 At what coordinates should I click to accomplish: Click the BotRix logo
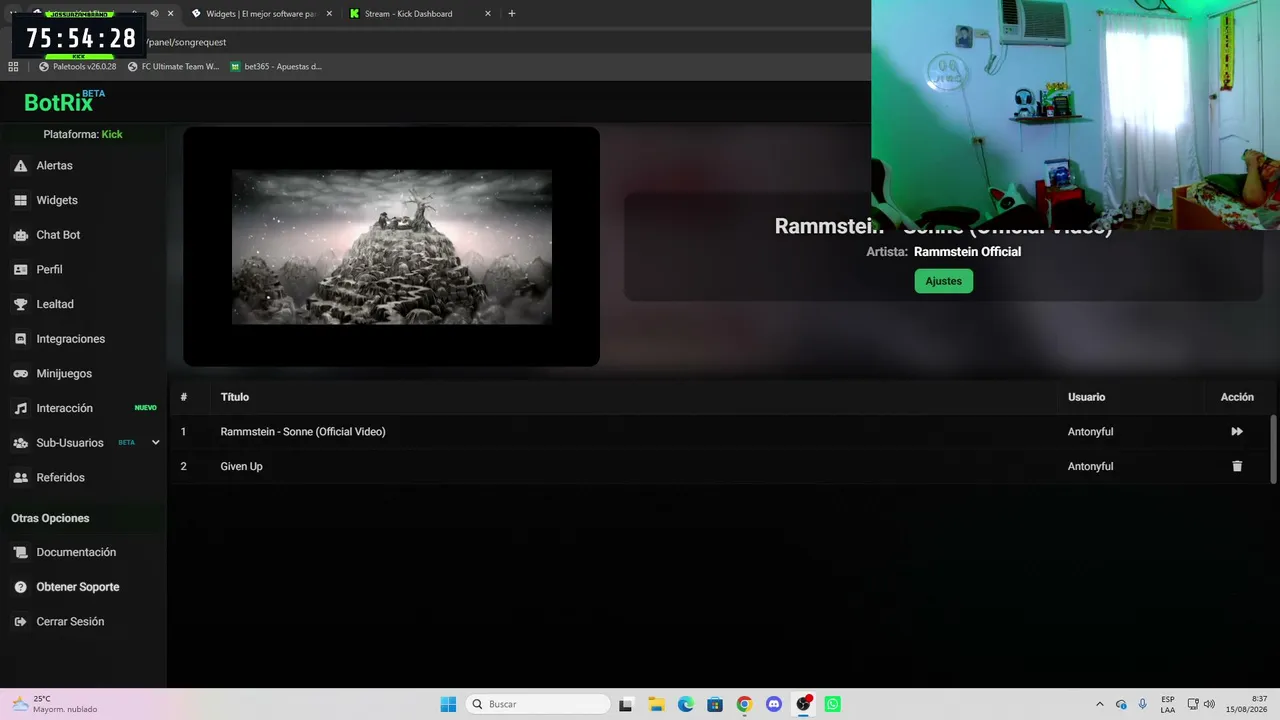point(64,101)
